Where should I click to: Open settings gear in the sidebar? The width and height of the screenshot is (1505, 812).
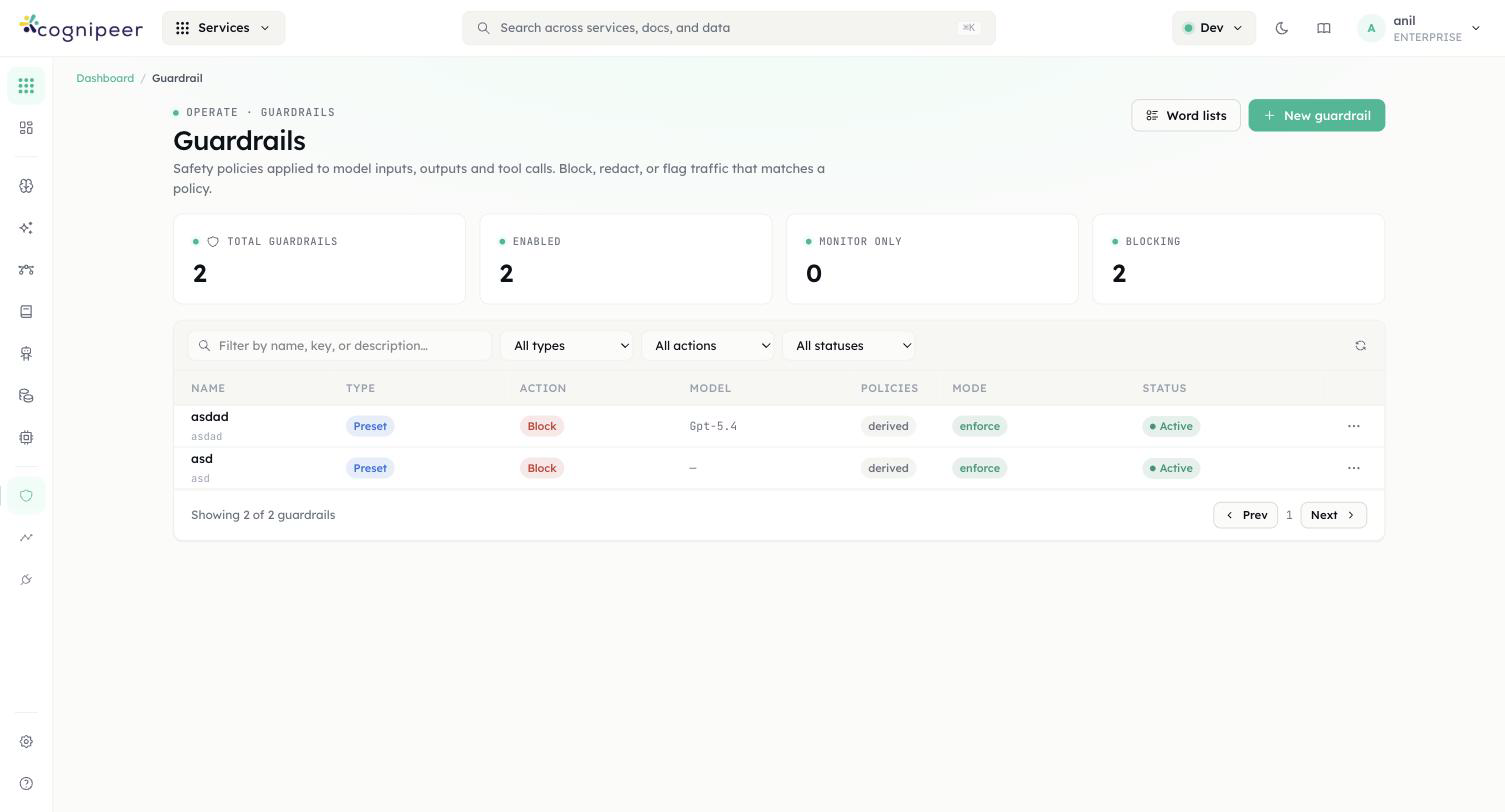[26, 742]
